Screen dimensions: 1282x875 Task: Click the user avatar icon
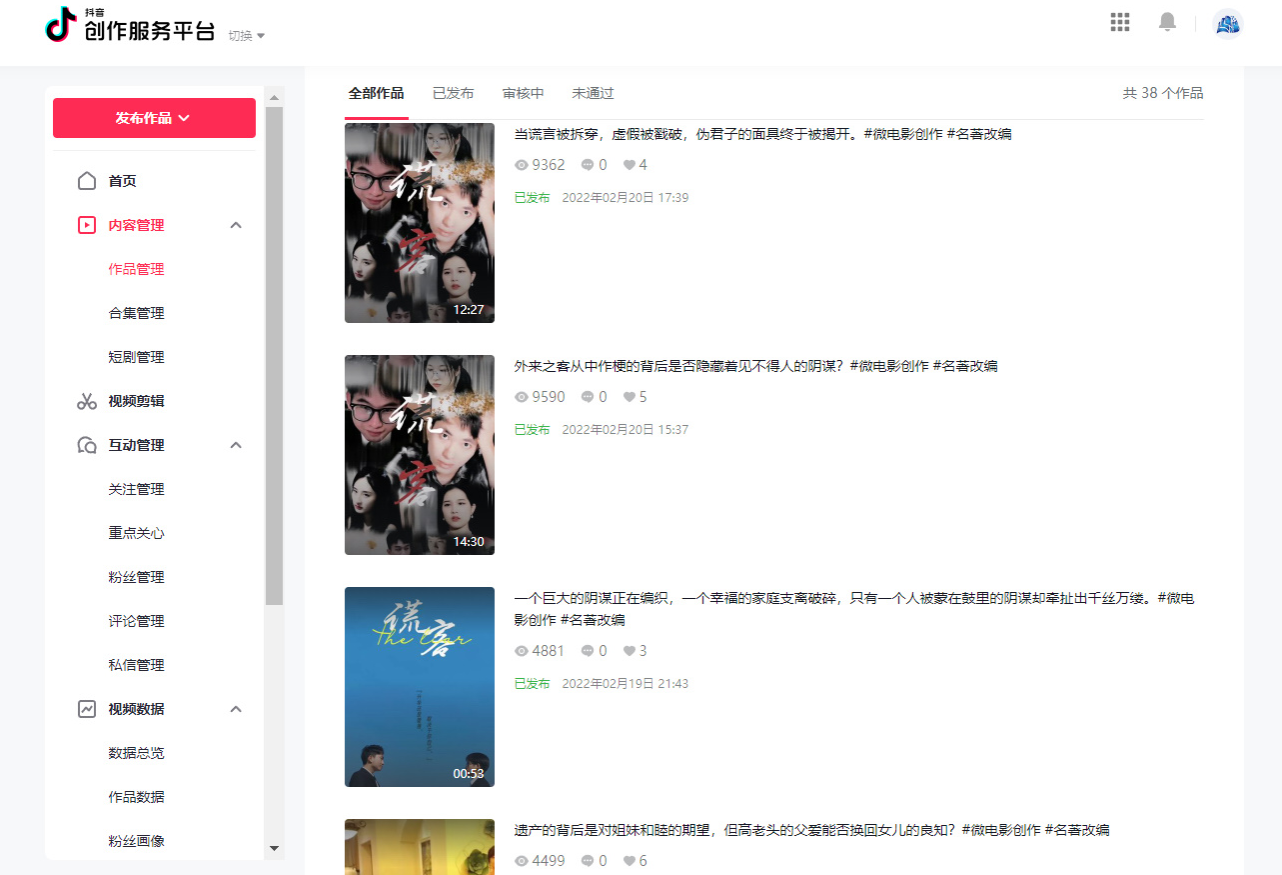coord(1227,24)
